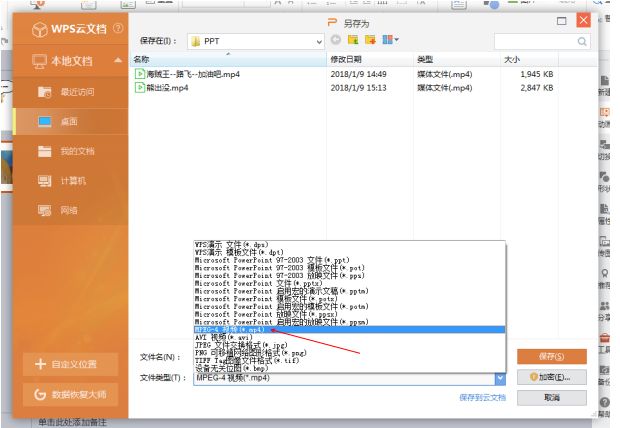Click the up-one-level folder icon
The height and width of the screenshot is (428, 620).
click(x=353, y=40)
